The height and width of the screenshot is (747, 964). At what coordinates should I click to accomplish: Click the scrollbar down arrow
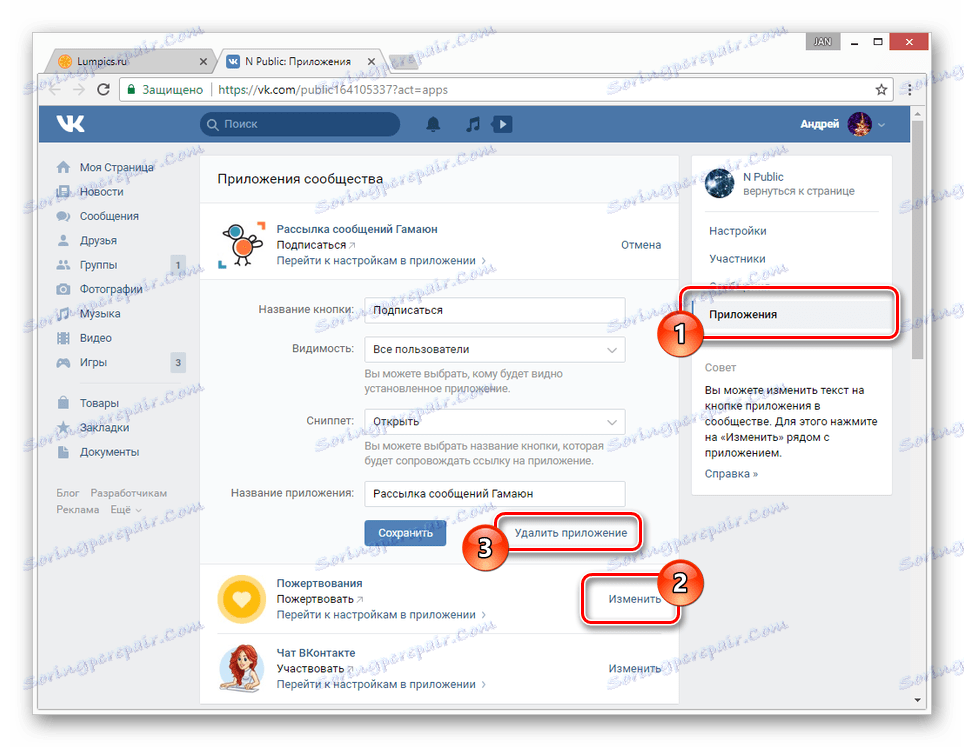[917, 700]
